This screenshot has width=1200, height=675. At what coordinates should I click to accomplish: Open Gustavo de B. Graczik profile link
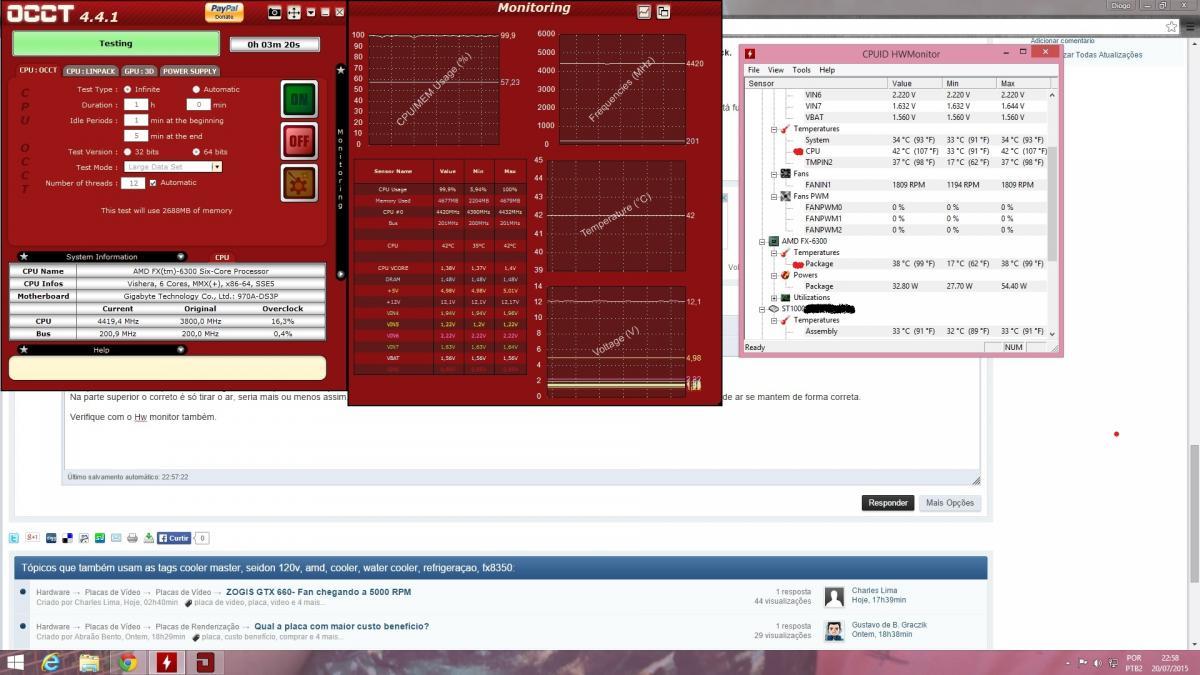(889, 625)
